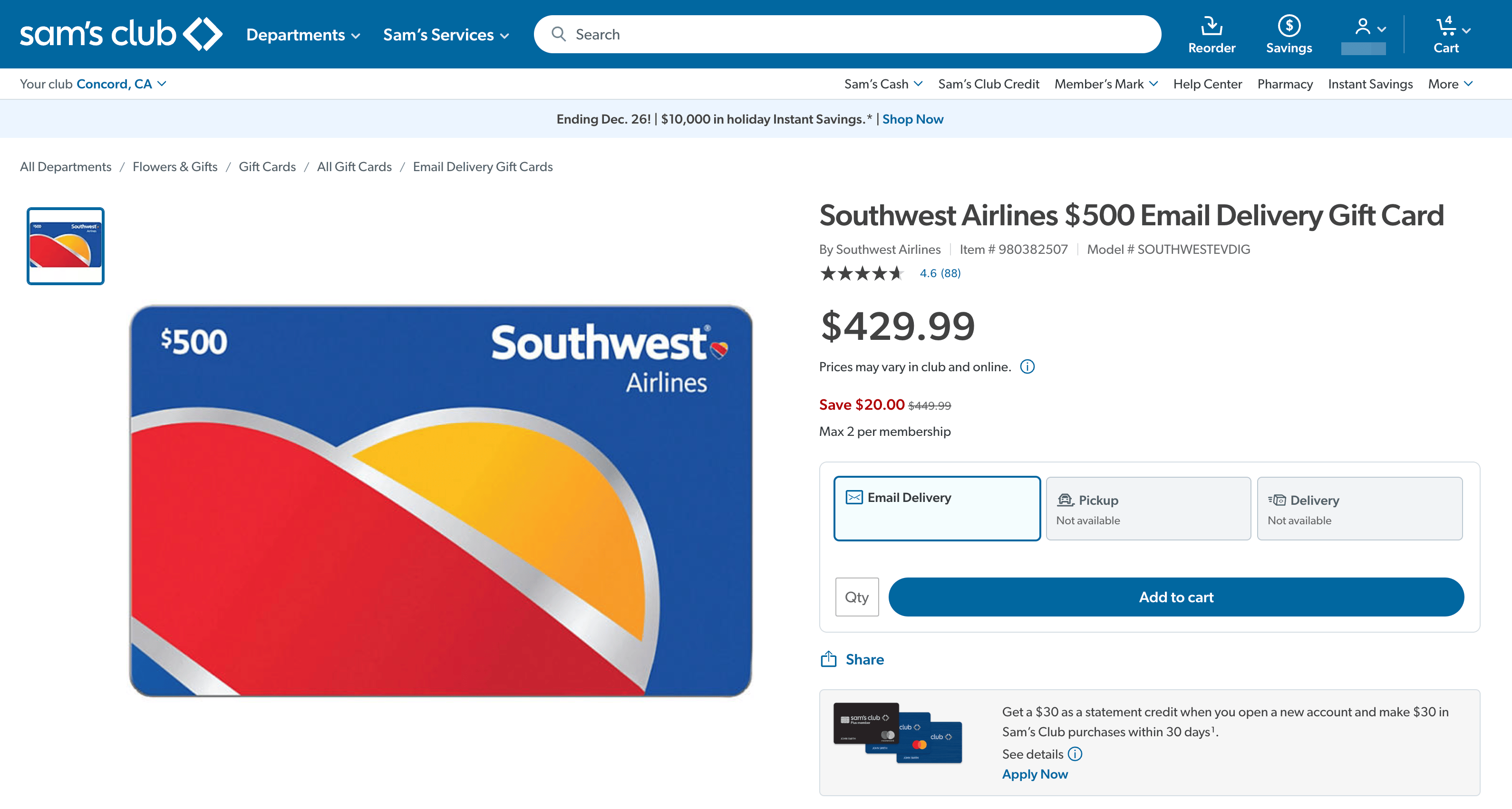Click the search magnifier icon
The height and width of the screenshot is (809, 1512).
pyautogui.click(x=559, y=34)
